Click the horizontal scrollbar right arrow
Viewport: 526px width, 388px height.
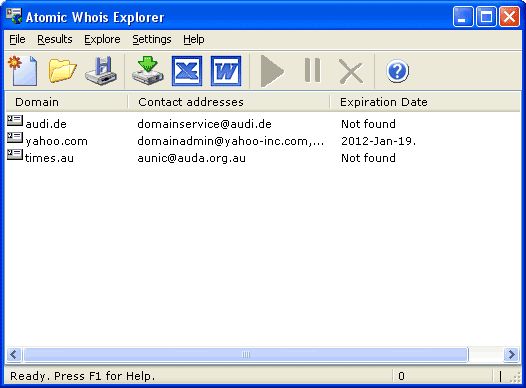click(512, 354)
